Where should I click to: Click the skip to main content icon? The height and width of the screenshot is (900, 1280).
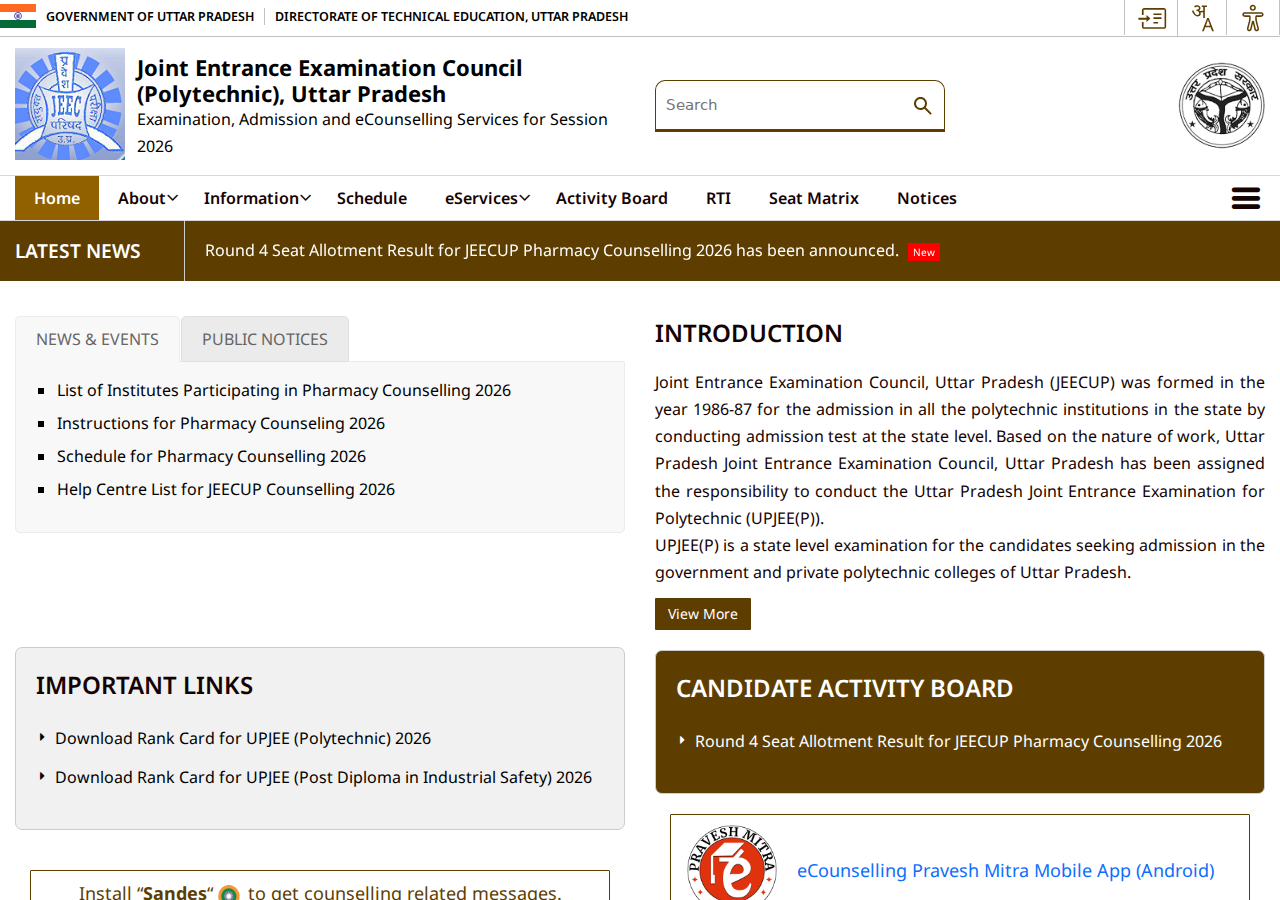pos(1152,18)
